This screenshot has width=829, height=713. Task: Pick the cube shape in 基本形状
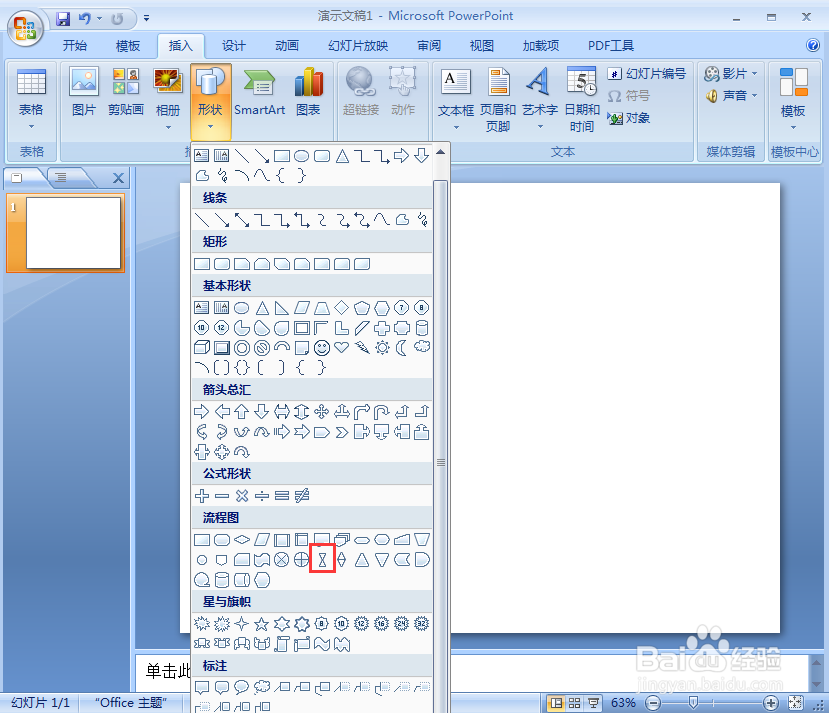(x=201, y=347)
